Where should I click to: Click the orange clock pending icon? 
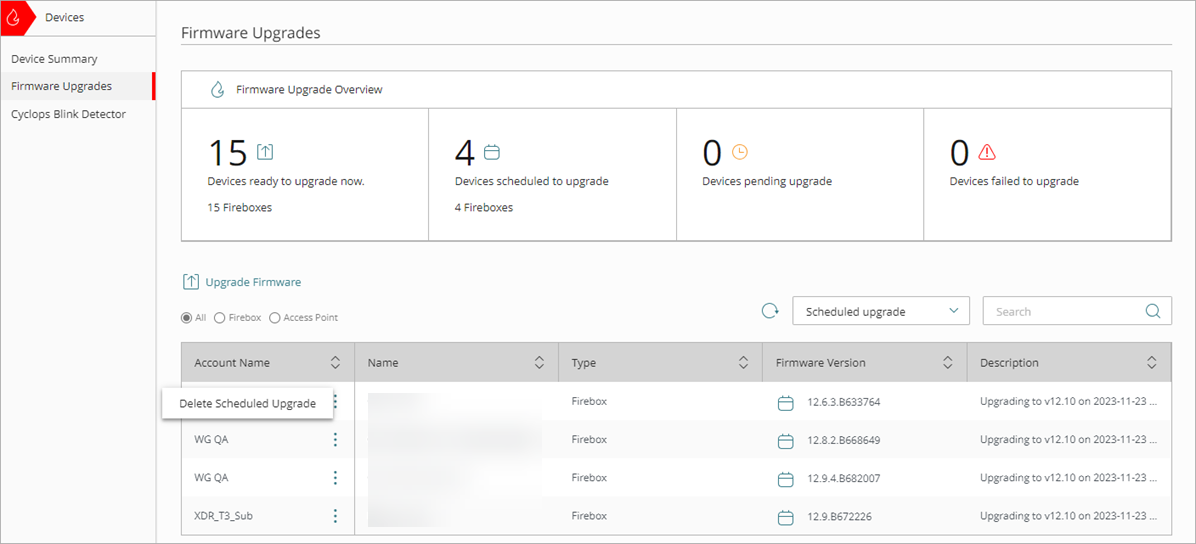pyautogui.click(x=740, y=152)
